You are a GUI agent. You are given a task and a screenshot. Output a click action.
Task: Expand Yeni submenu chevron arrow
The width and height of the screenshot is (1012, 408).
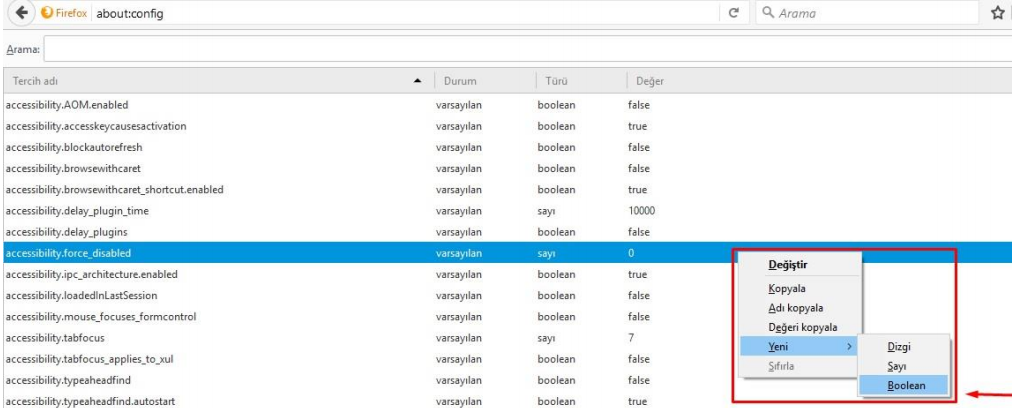[849, 347]
